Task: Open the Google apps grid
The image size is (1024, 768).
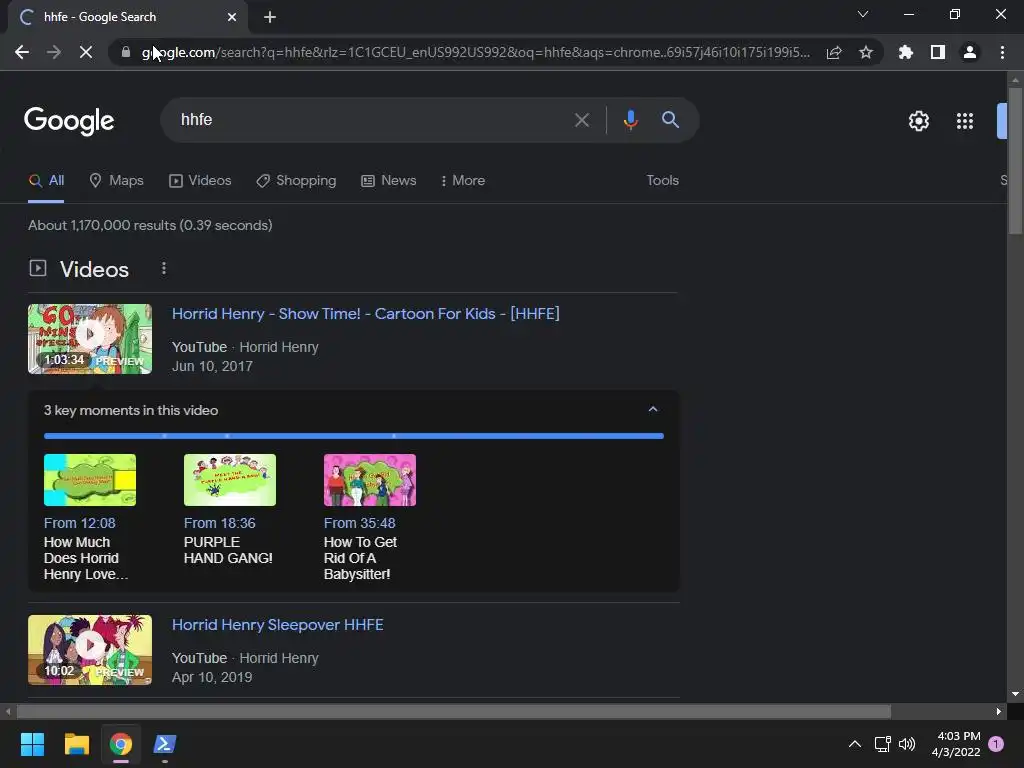Action: (x=965, y=121)
